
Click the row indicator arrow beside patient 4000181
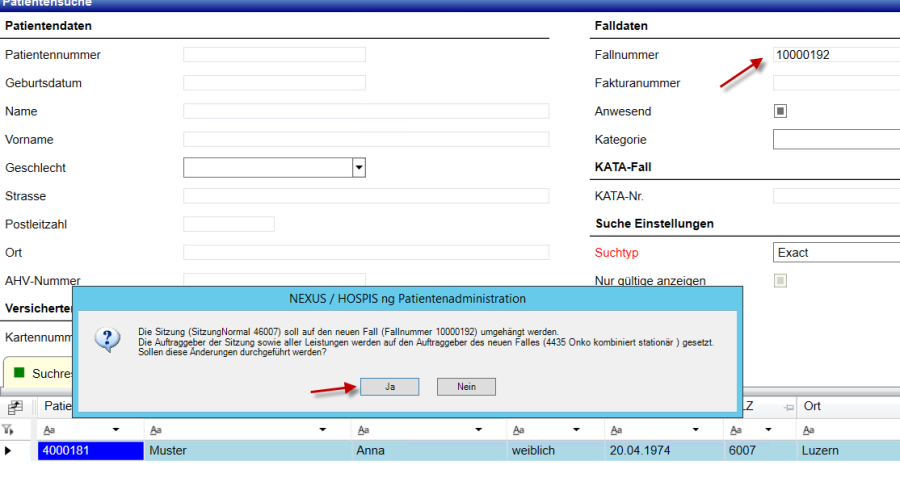click(x=8, y=451)
